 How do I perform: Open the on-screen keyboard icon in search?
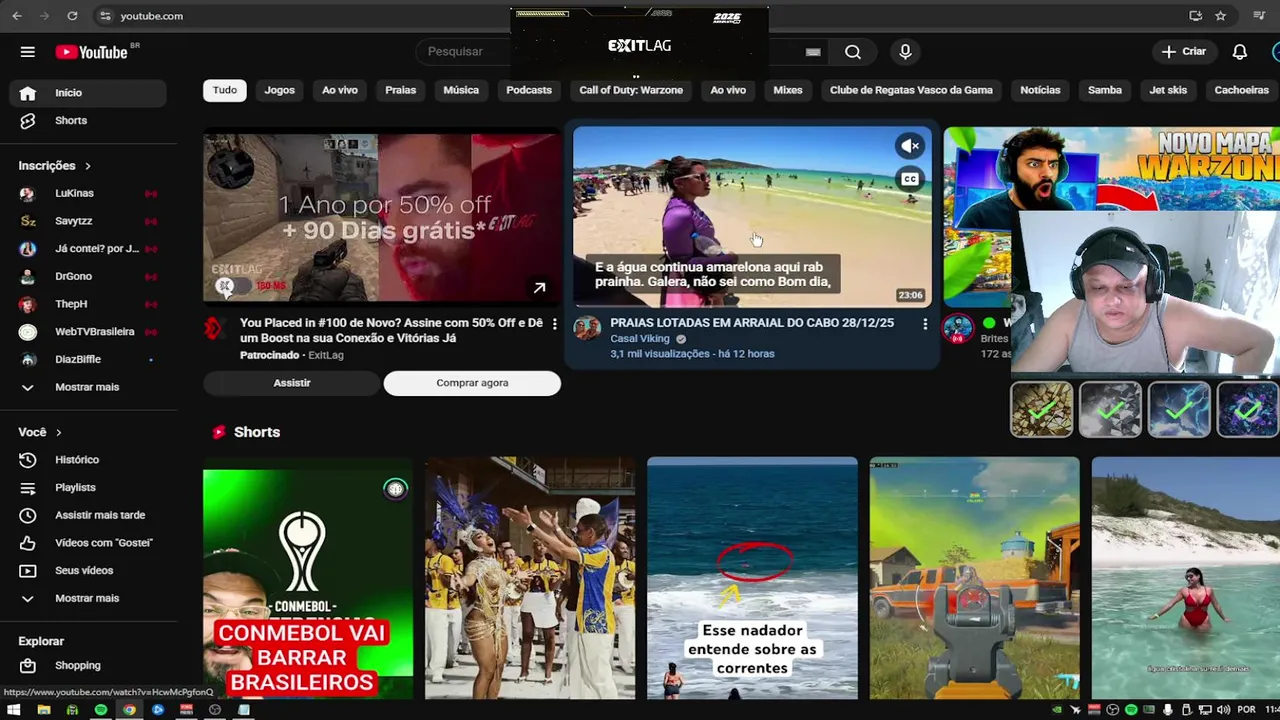click(x=813, y=52)
